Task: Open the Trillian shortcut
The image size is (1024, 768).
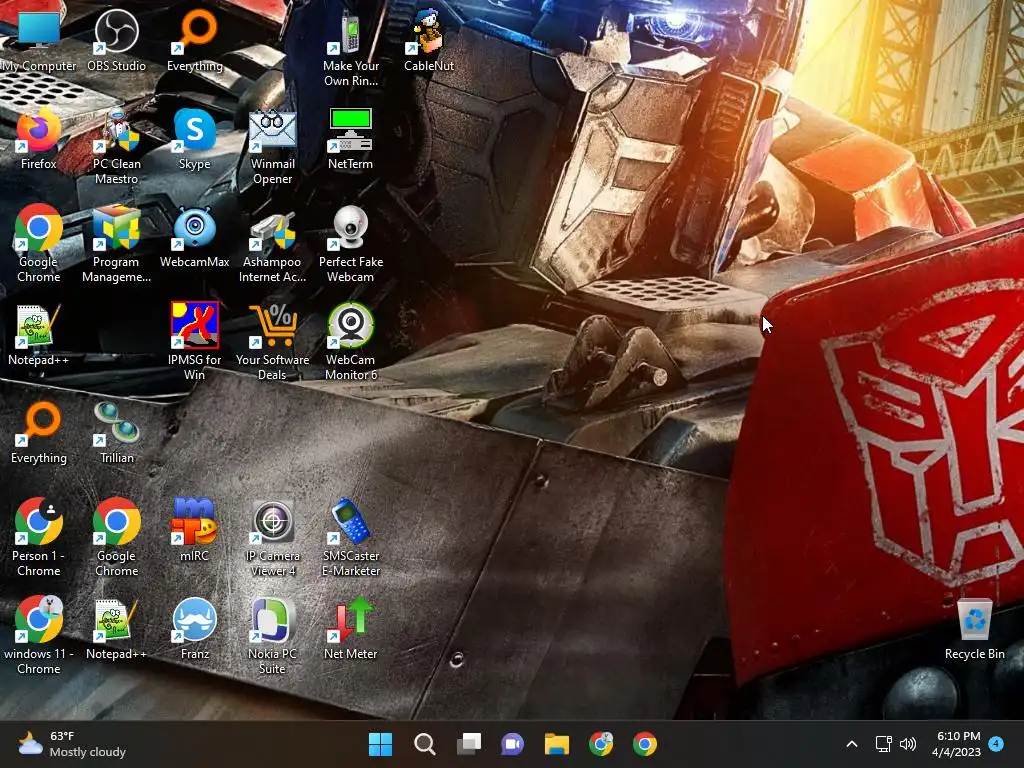Action: click(116, 432)
